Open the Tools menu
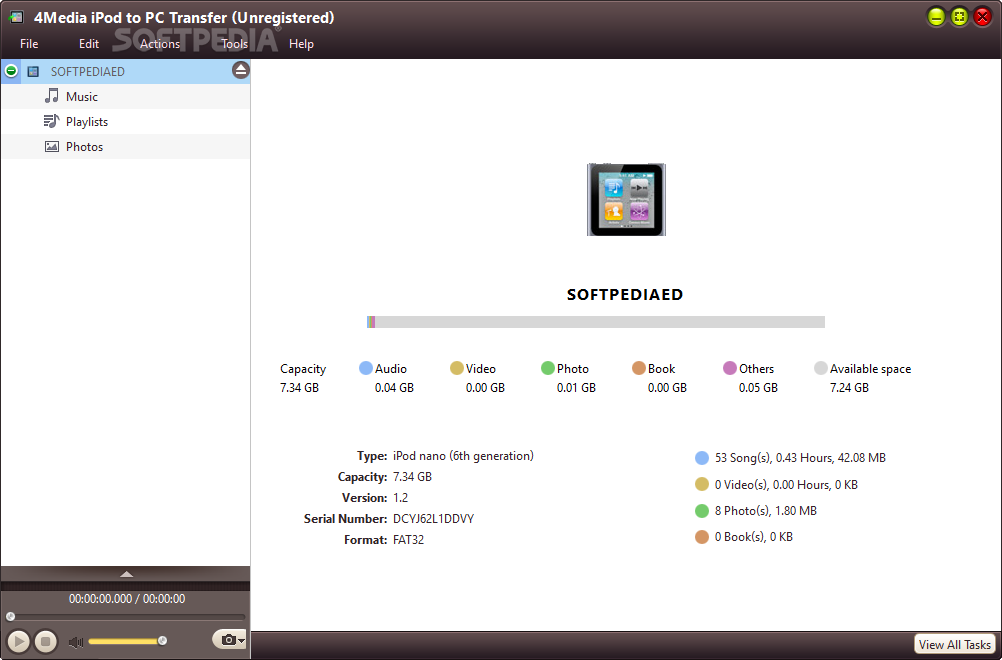Screen dimensions: 1002x660 click(235, 44)
